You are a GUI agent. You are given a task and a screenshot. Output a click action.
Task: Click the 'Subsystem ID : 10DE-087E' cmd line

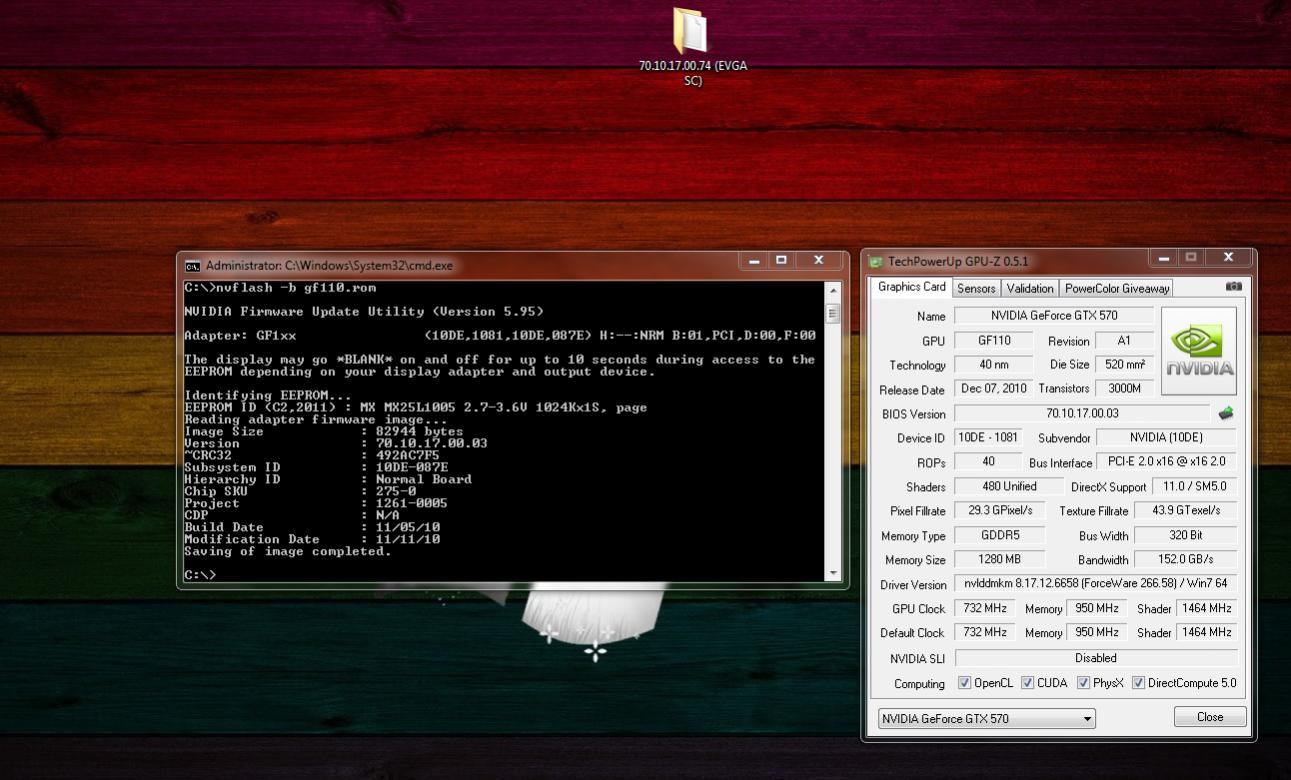(316, 467)
